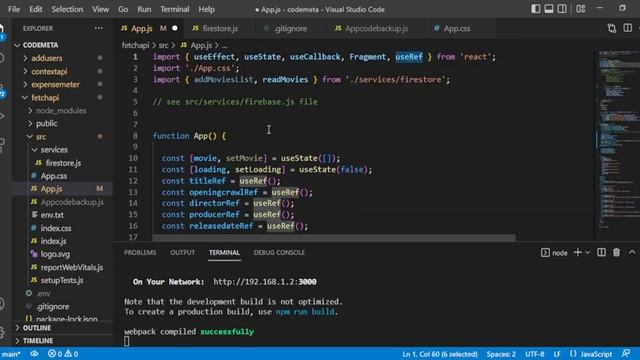The height and width of the screenshot is (360, 640).
Task: Open feedback icon in status bar
Action: (x=626, y=353)
